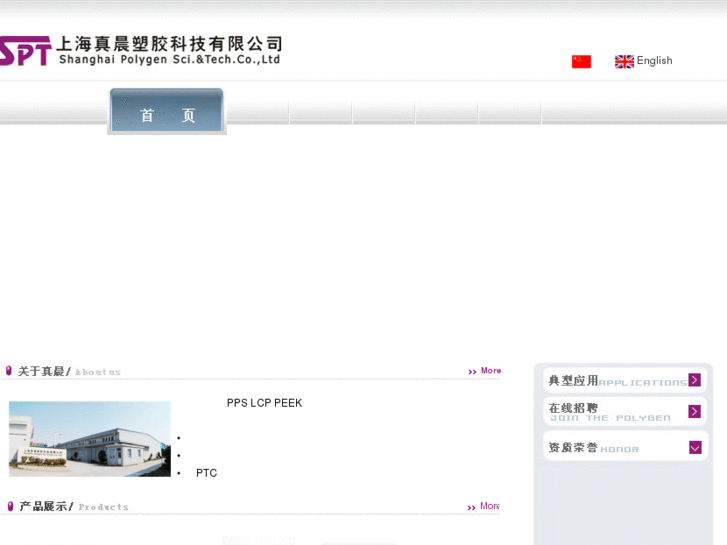Switch language via Chinese flag icon

pyautogui.click(x=581, y=61)
